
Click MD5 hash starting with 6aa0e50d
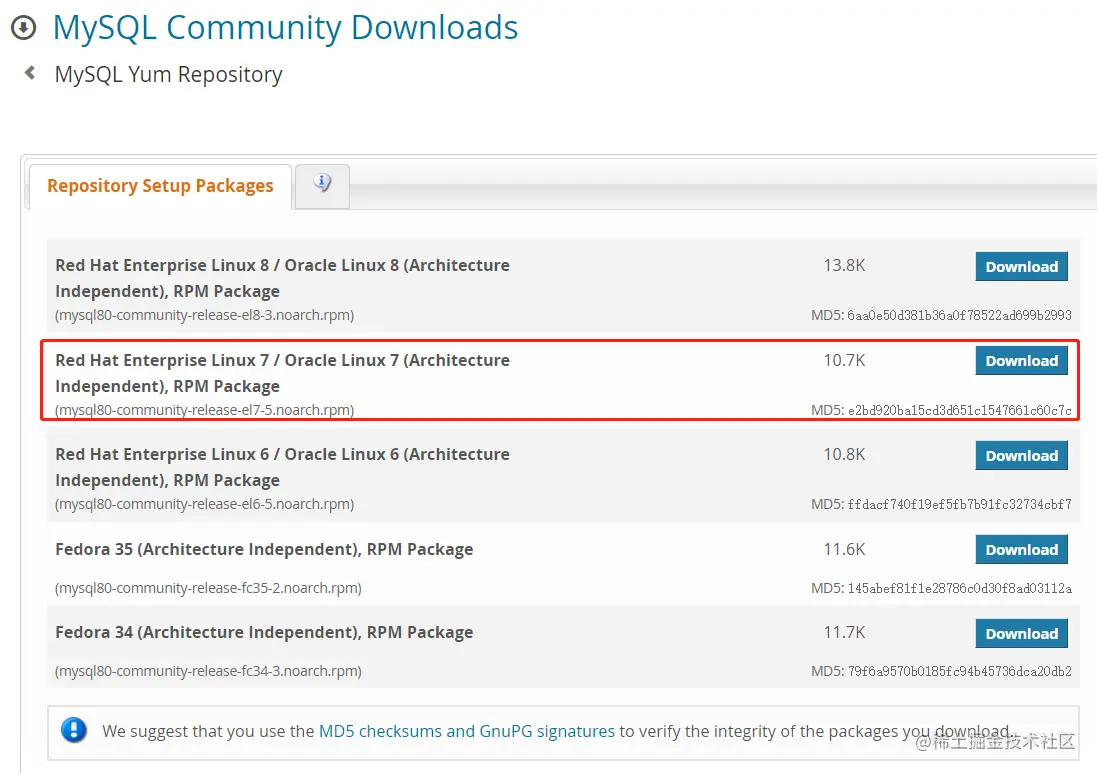pos(959,315)
